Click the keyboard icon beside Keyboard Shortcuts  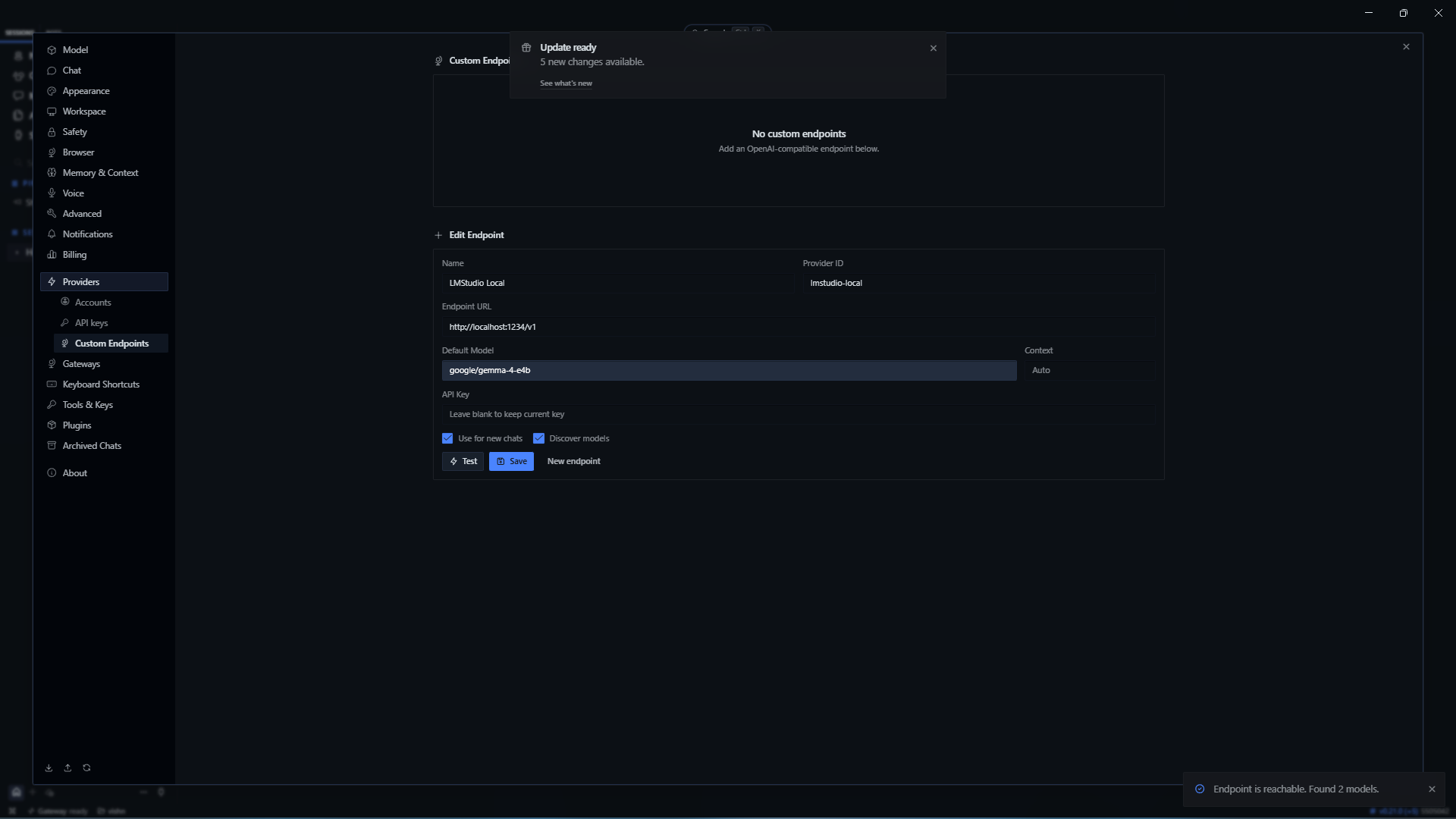(x=52, y=384)
